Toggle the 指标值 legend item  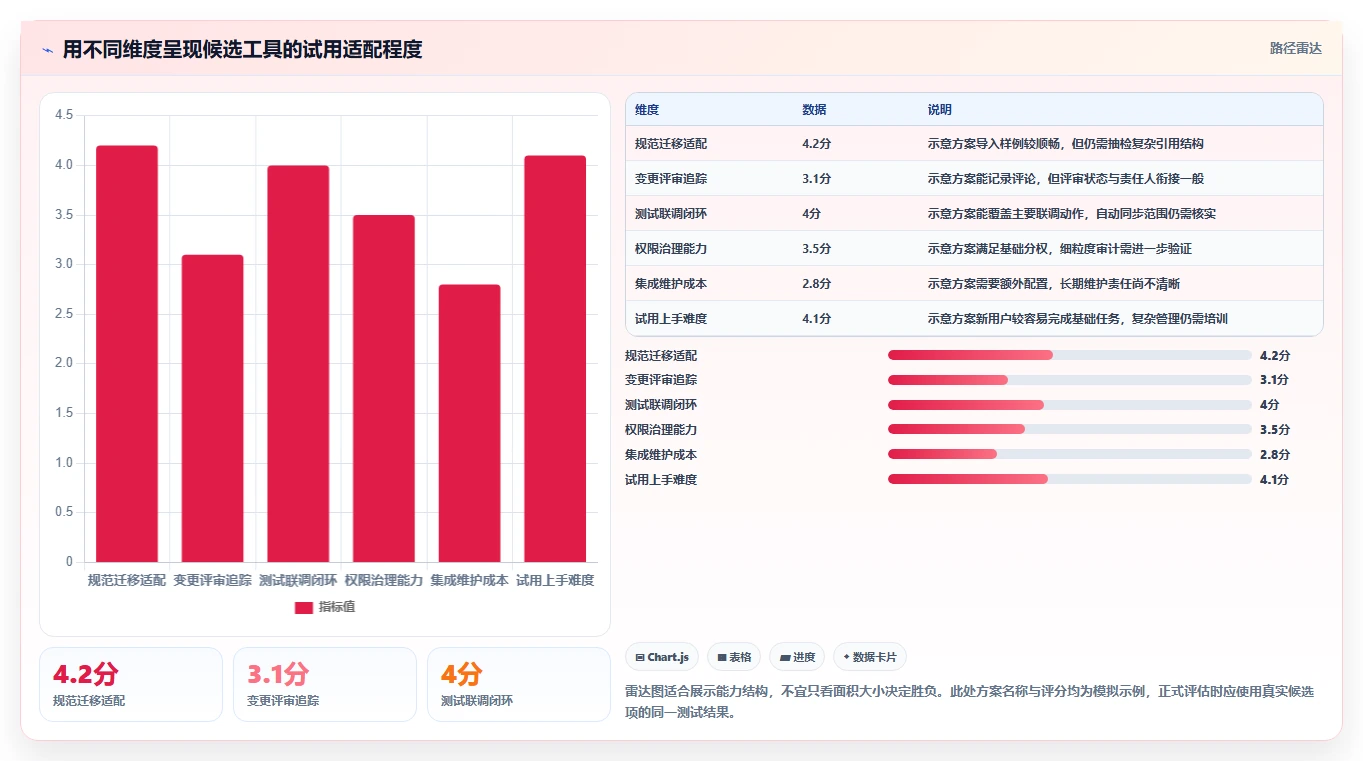[325, 607]
